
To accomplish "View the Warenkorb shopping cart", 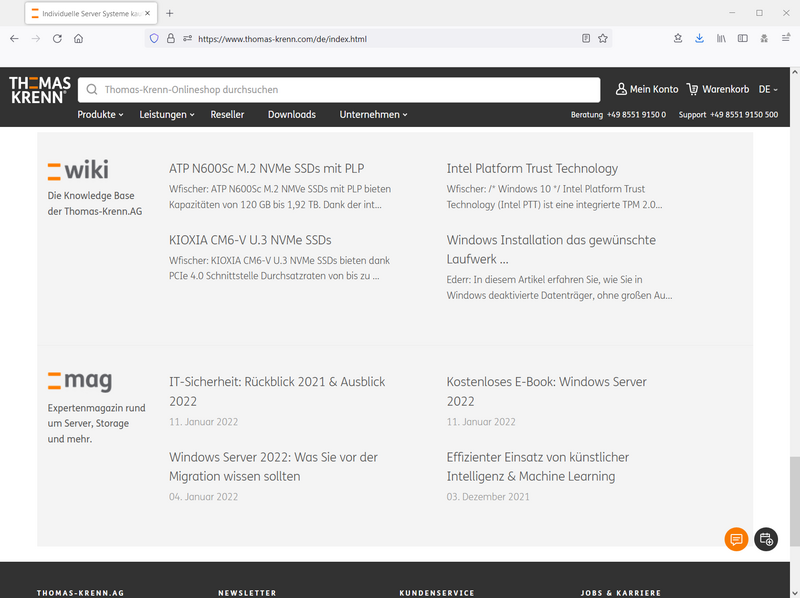I will 718,89.
